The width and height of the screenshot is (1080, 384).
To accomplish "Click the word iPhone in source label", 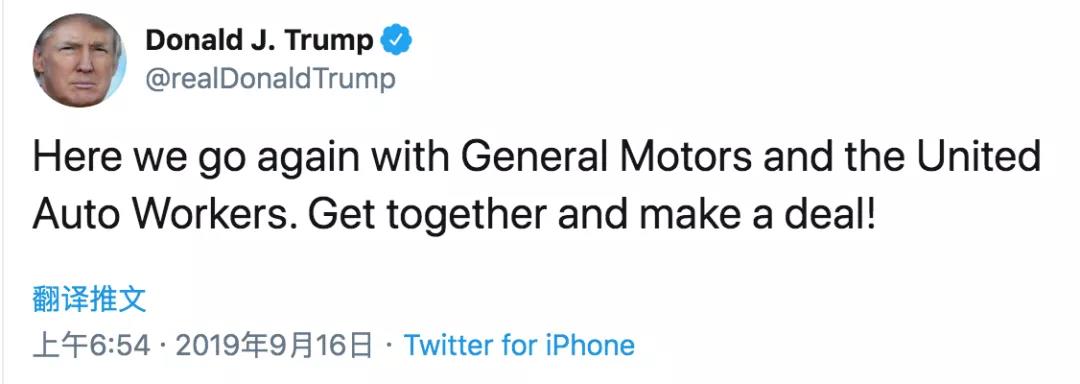I will (590, 345).
